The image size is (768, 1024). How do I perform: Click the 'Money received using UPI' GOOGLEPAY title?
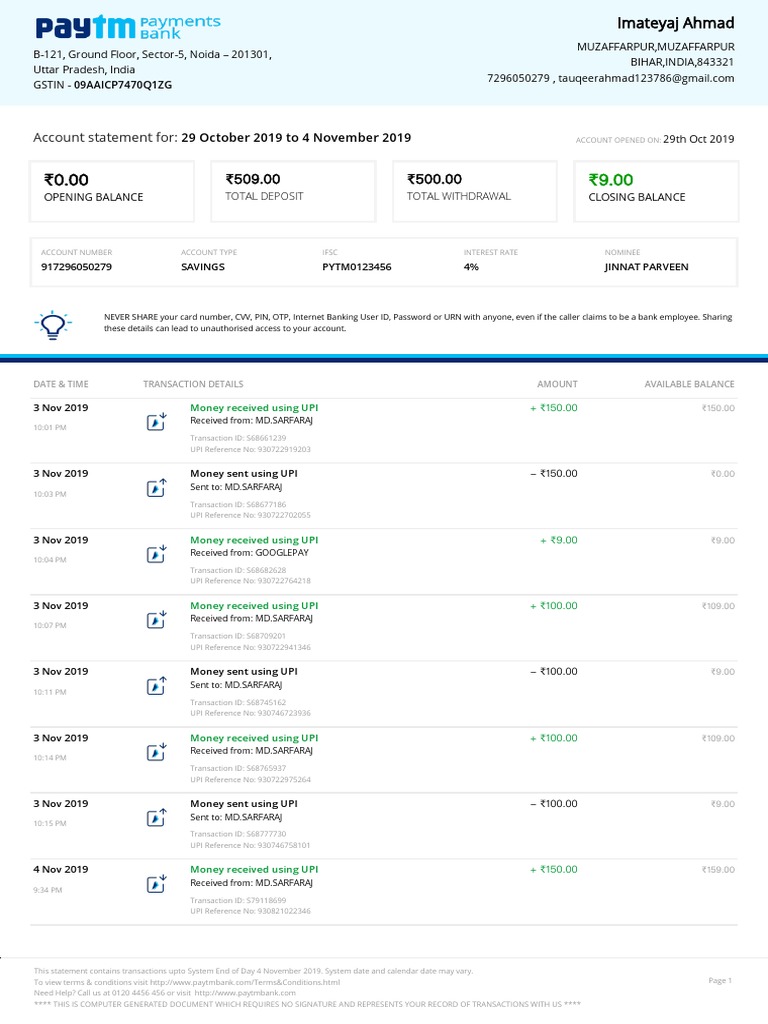(254, 540)
